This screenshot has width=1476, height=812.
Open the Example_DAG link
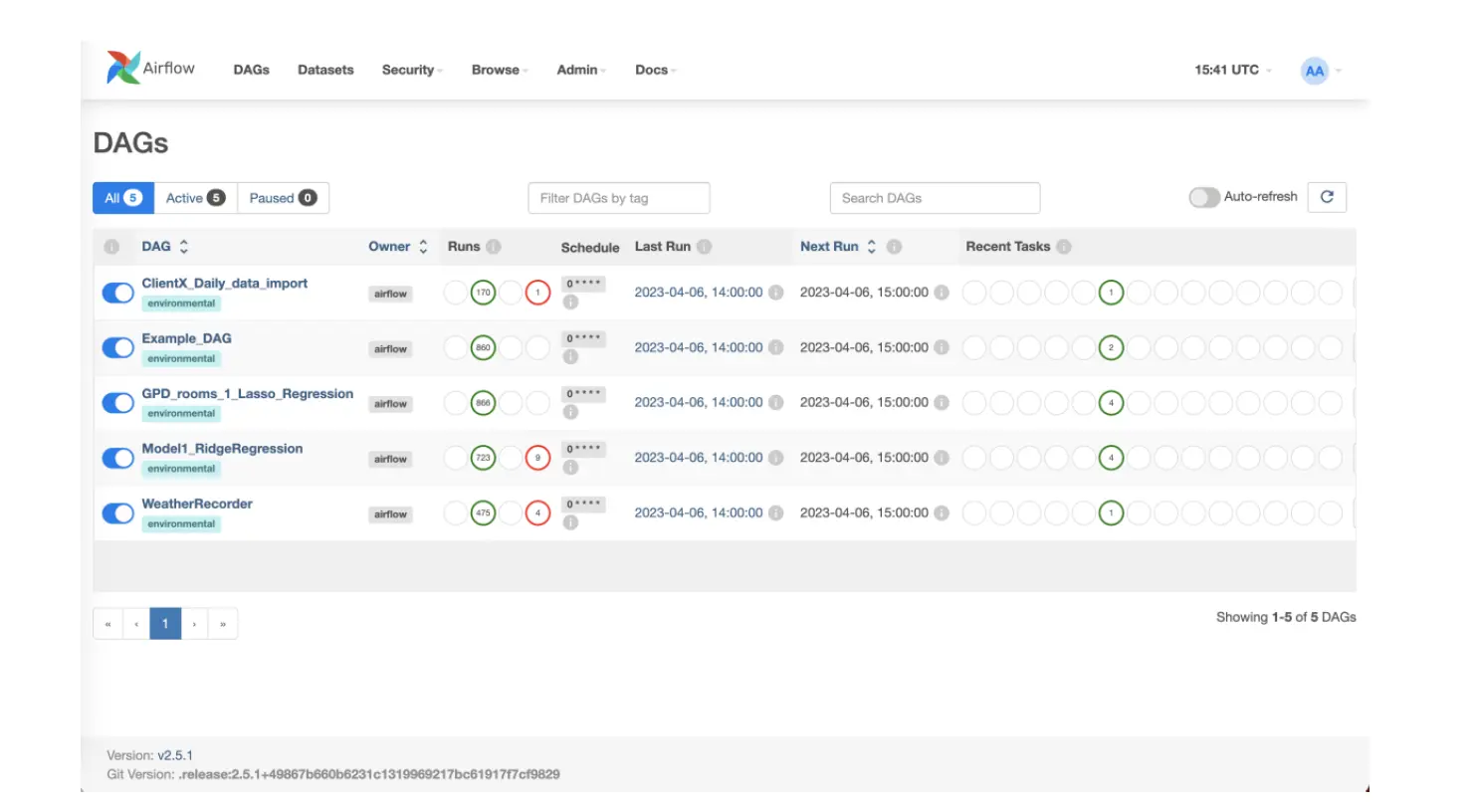186,338
